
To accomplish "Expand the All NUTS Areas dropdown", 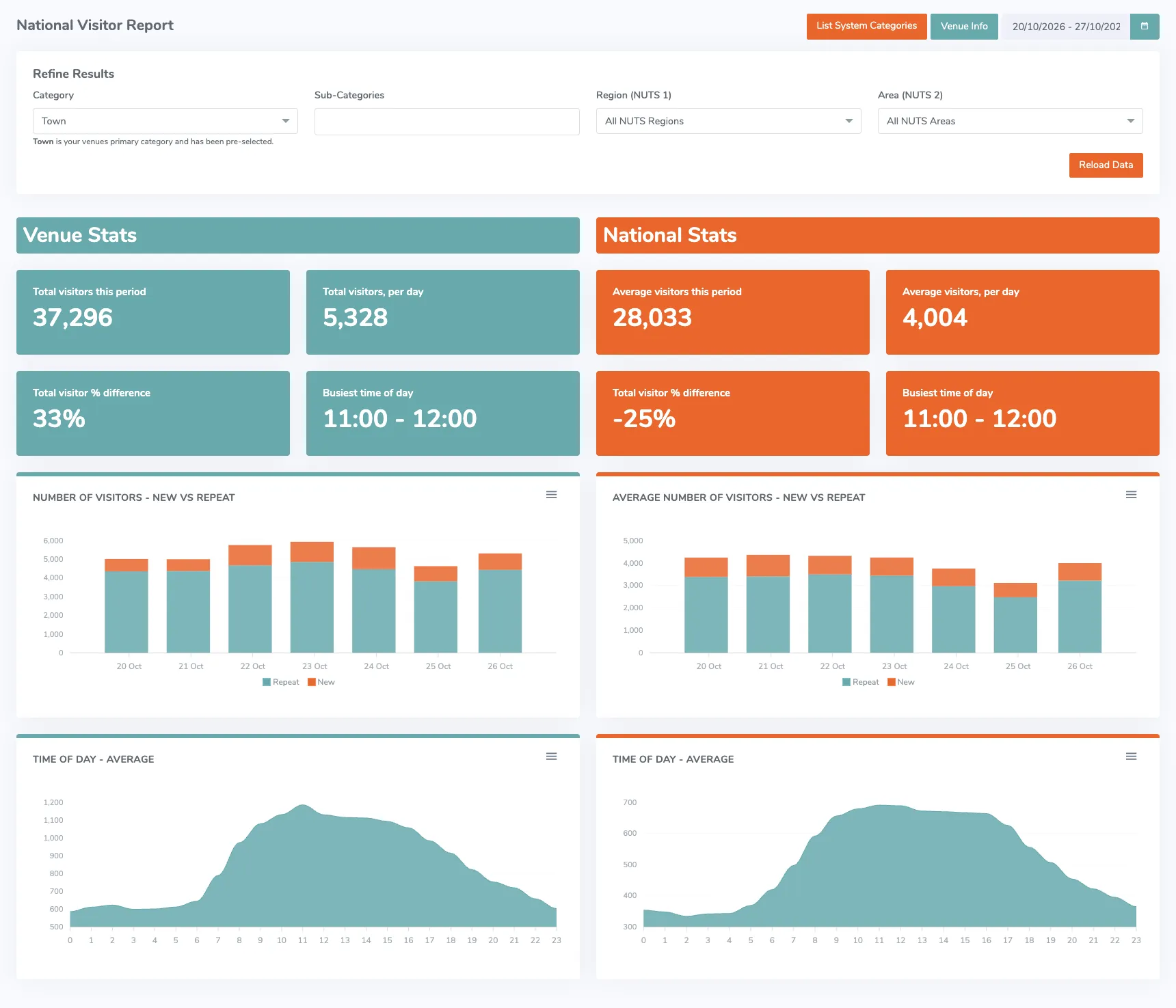I will coord(1011,121).
